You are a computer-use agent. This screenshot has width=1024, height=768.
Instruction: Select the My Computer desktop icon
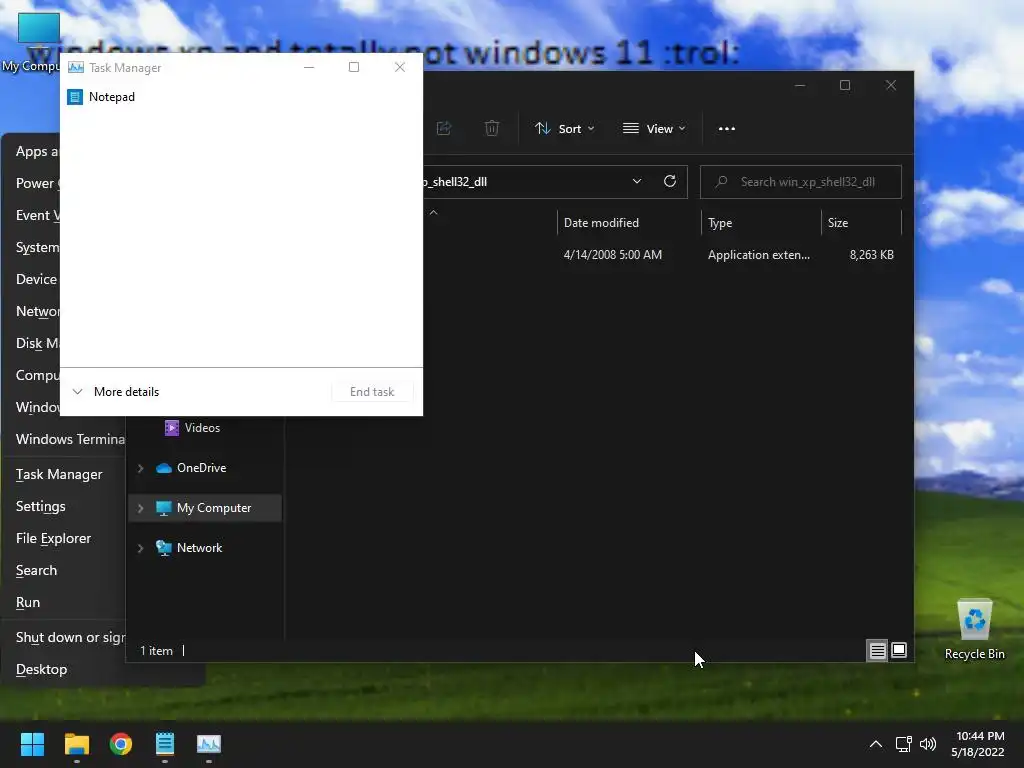click(30, 42)
